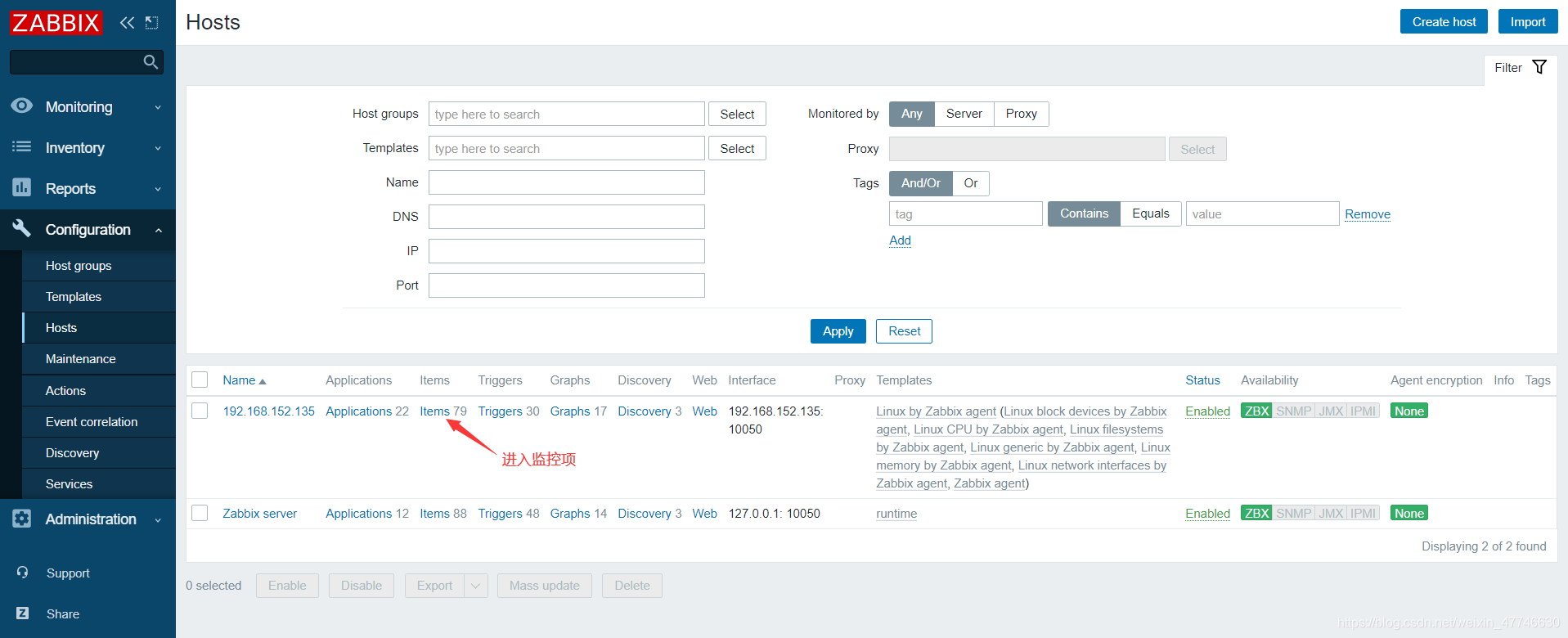This screenshot has width=1568, height=638.
Task: Select Or tag evaluation
Action: (x=971, y=183)
